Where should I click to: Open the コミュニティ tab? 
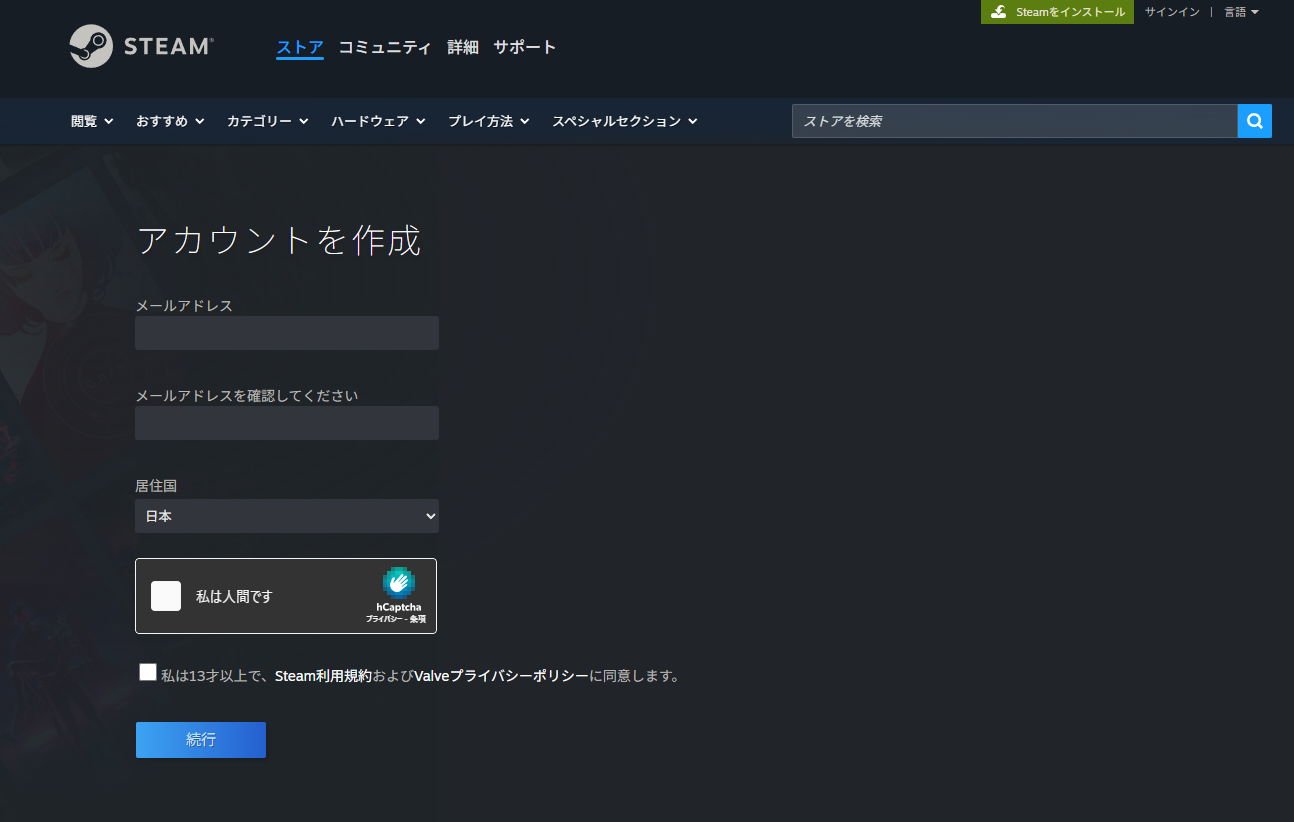click(385, 47)
